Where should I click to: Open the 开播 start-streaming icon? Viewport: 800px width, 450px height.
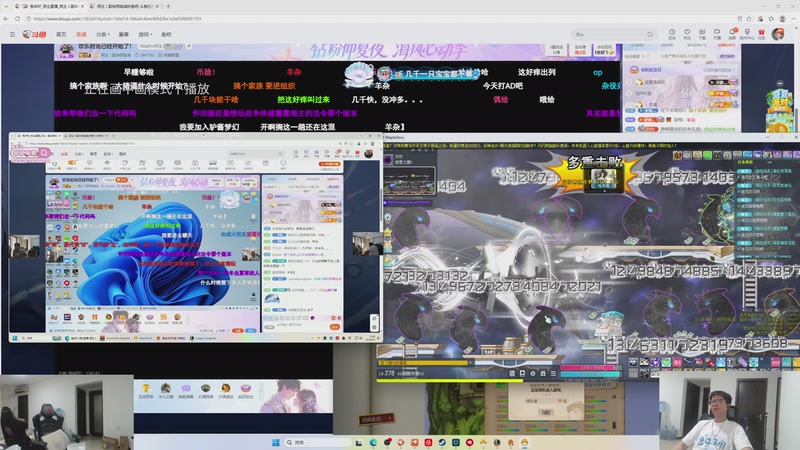point(717,34)
